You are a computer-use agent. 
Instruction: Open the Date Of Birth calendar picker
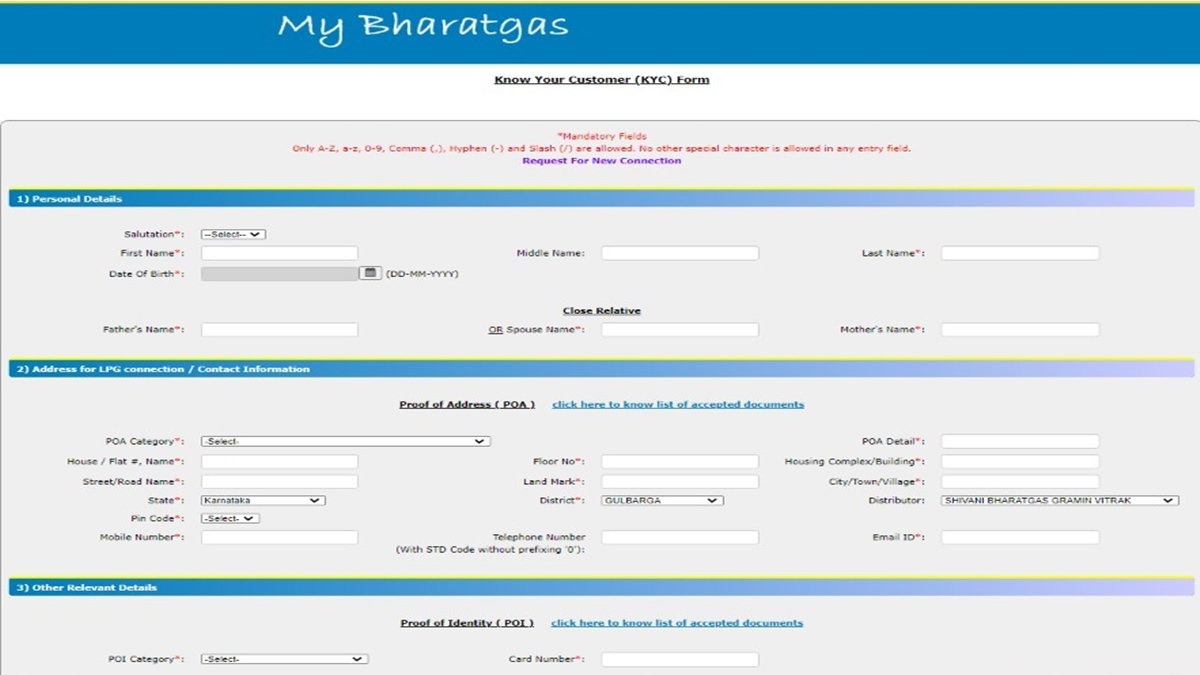point(370,273)
